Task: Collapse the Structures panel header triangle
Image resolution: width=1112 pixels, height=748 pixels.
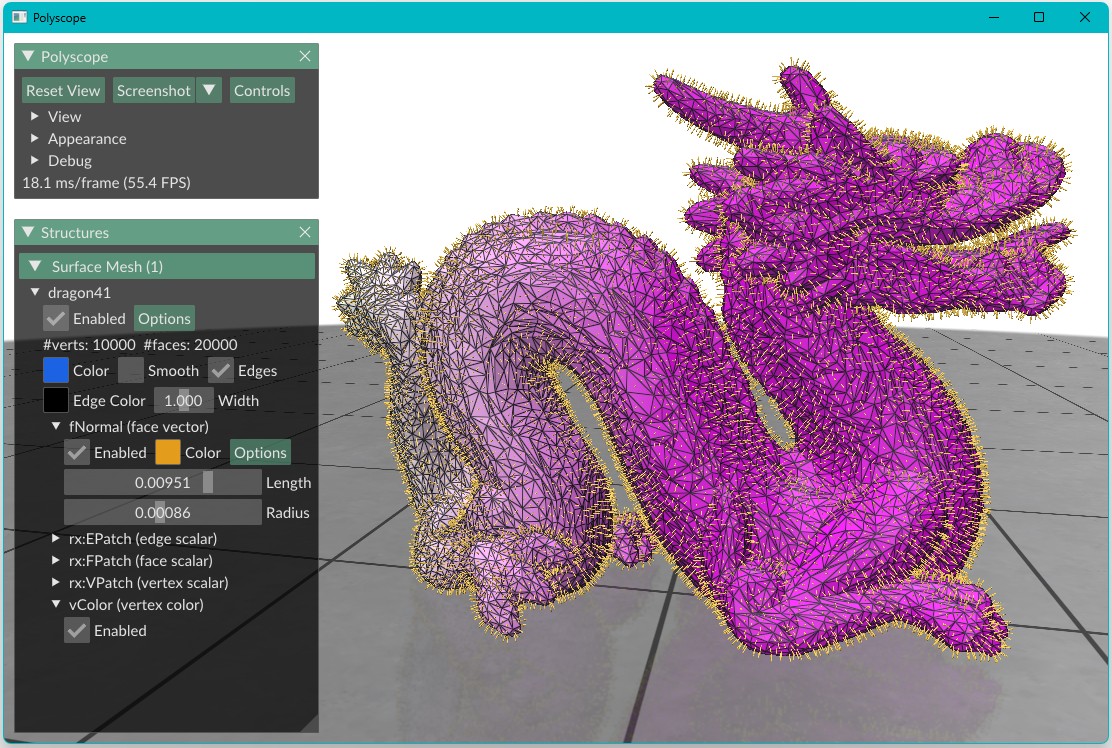Action: 28,232
